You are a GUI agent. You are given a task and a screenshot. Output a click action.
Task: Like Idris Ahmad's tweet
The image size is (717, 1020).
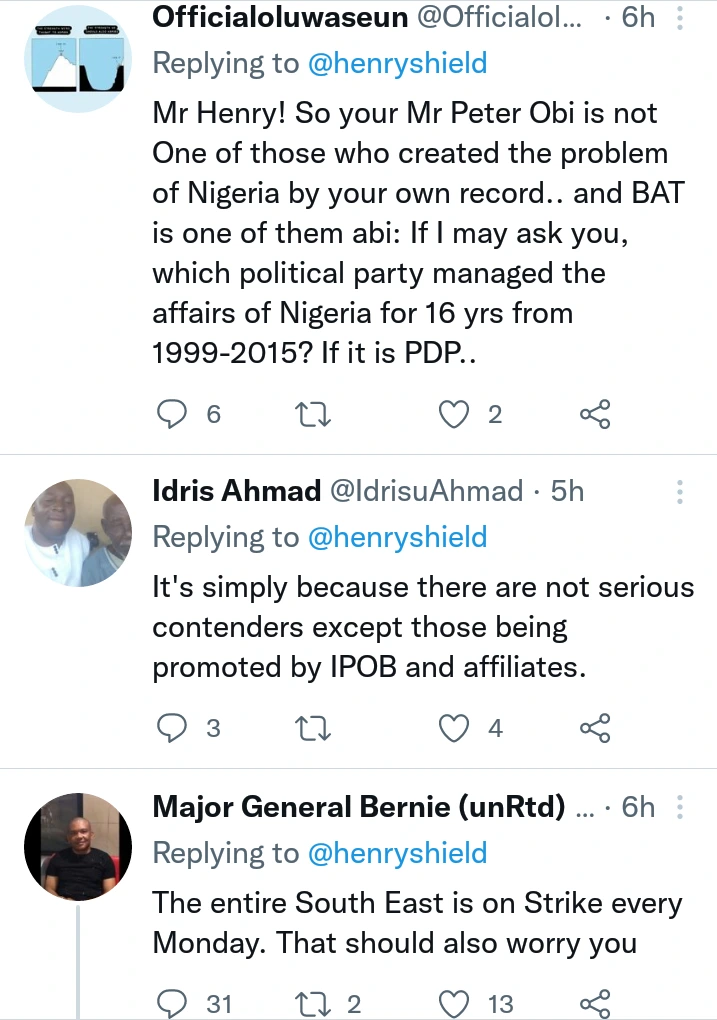(x=455, y=729)
